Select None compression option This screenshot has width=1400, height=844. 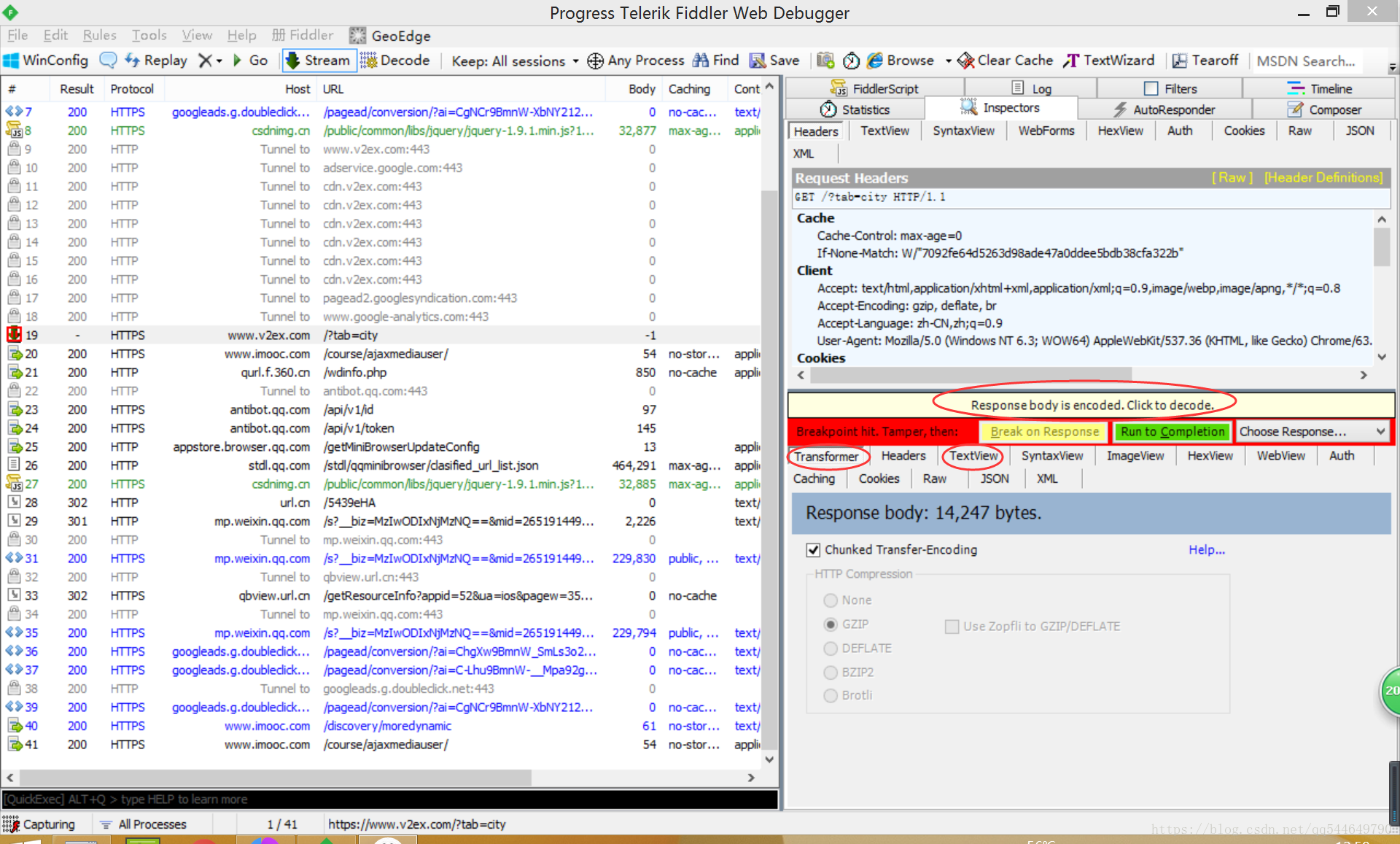click(830, 600)
